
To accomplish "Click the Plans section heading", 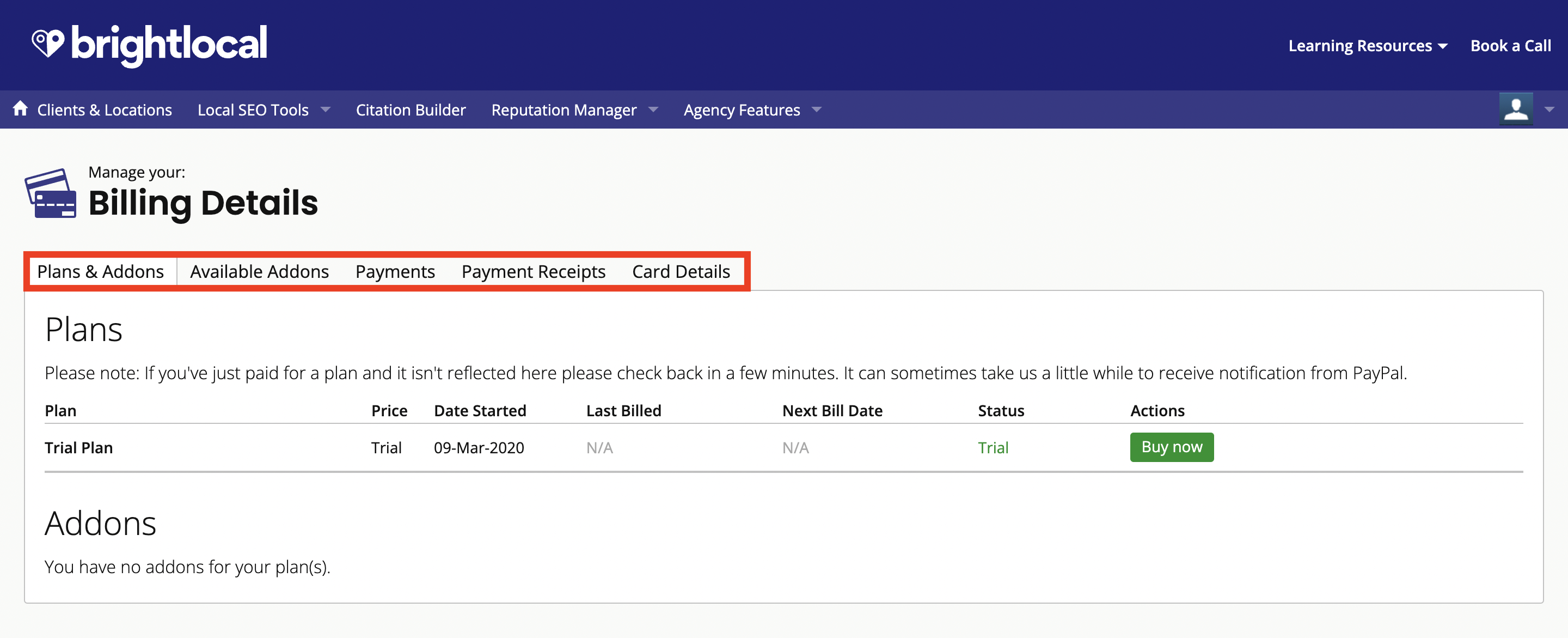I will 83,330.
